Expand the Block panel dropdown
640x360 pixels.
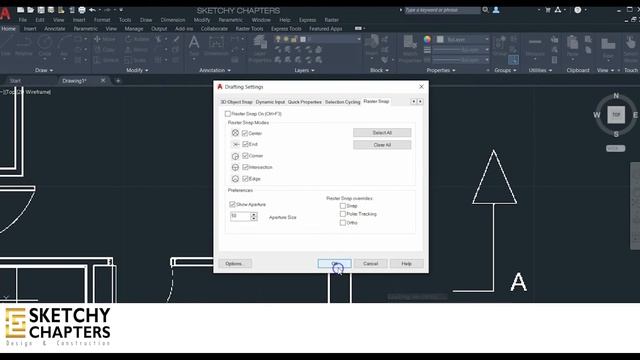click(x=379, y=70)
